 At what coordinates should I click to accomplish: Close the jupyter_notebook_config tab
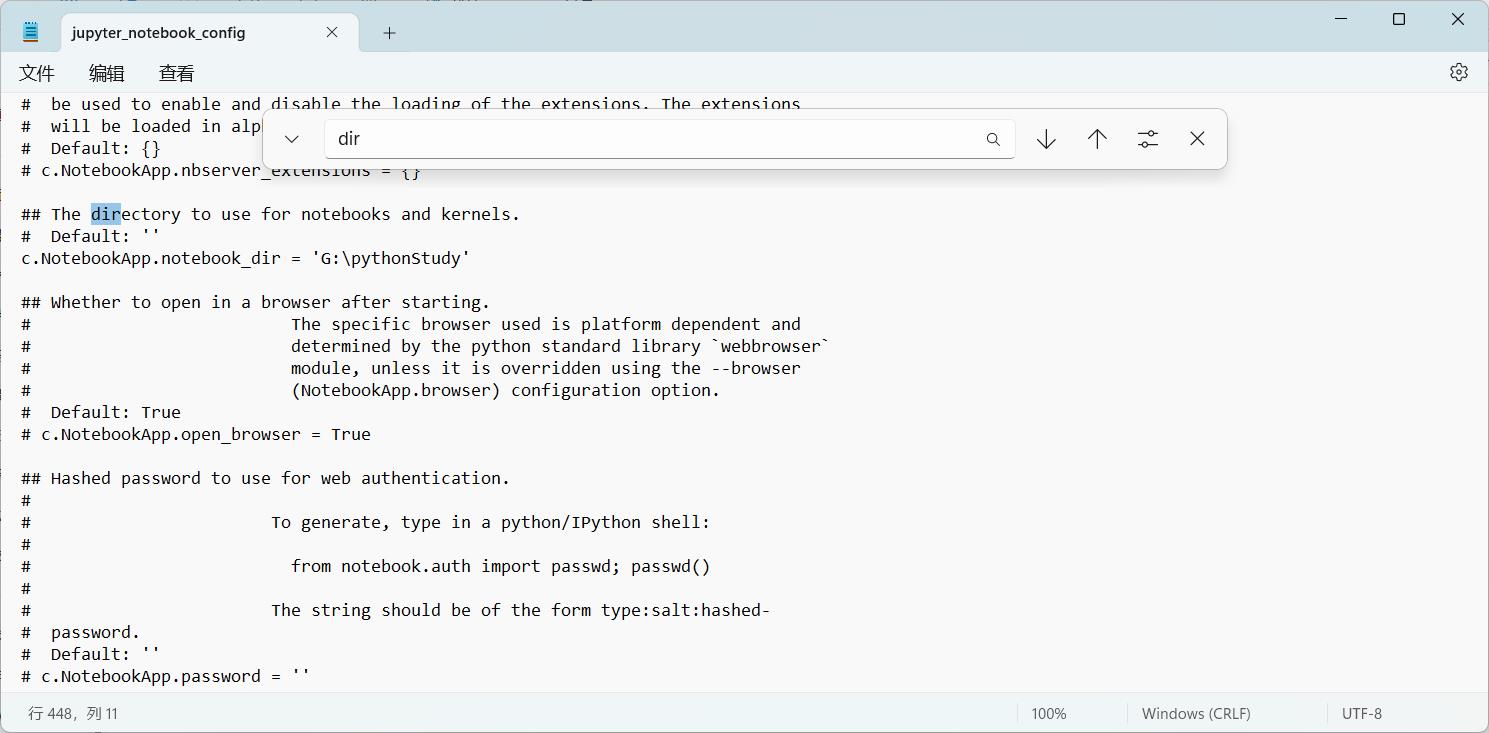[x=332, y=32]
